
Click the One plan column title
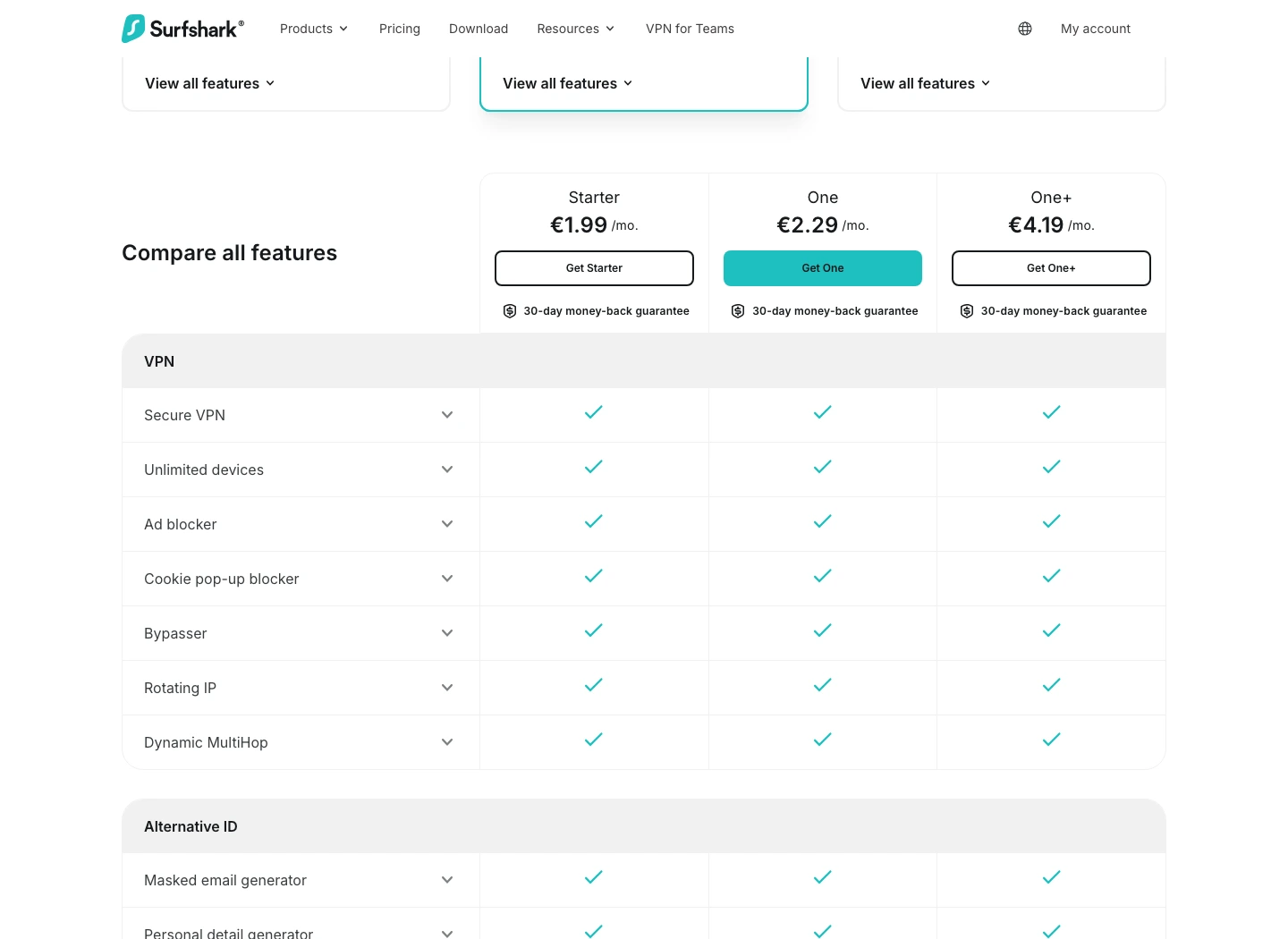[x=823, y=198]
